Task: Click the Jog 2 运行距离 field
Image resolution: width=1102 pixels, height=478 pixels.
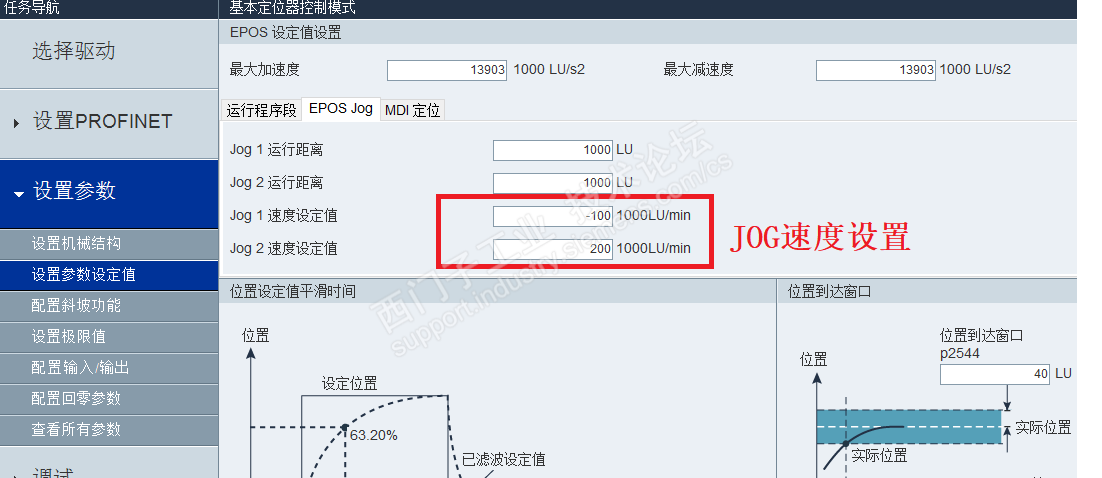Action: 552,183
